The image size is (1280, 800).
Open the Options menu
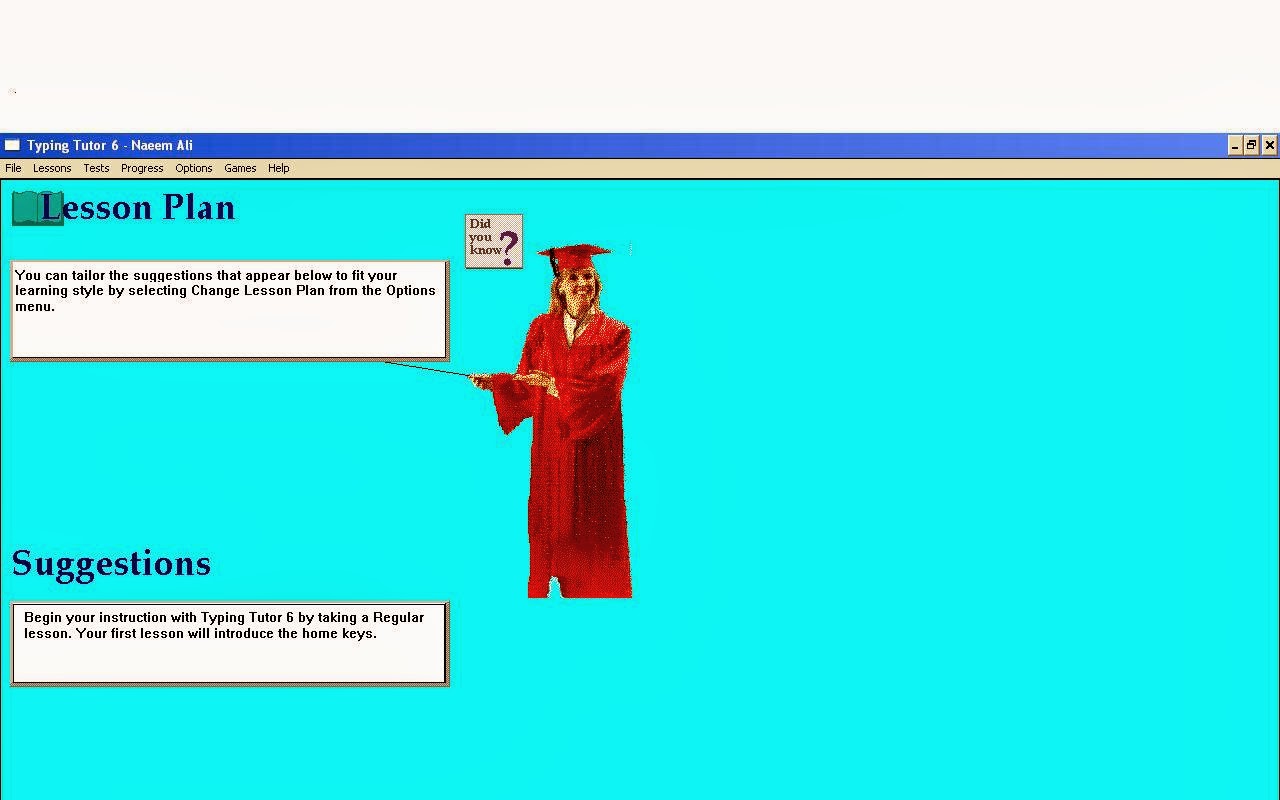pyautogui.click(x=193, y=168)
